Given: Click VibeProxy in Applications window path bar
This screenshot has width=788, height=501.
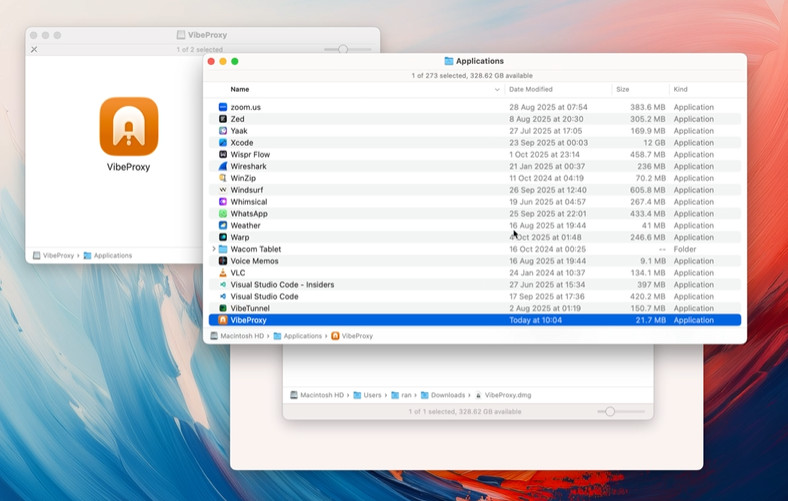Looking at the screenshot, I should coord(352,336).
